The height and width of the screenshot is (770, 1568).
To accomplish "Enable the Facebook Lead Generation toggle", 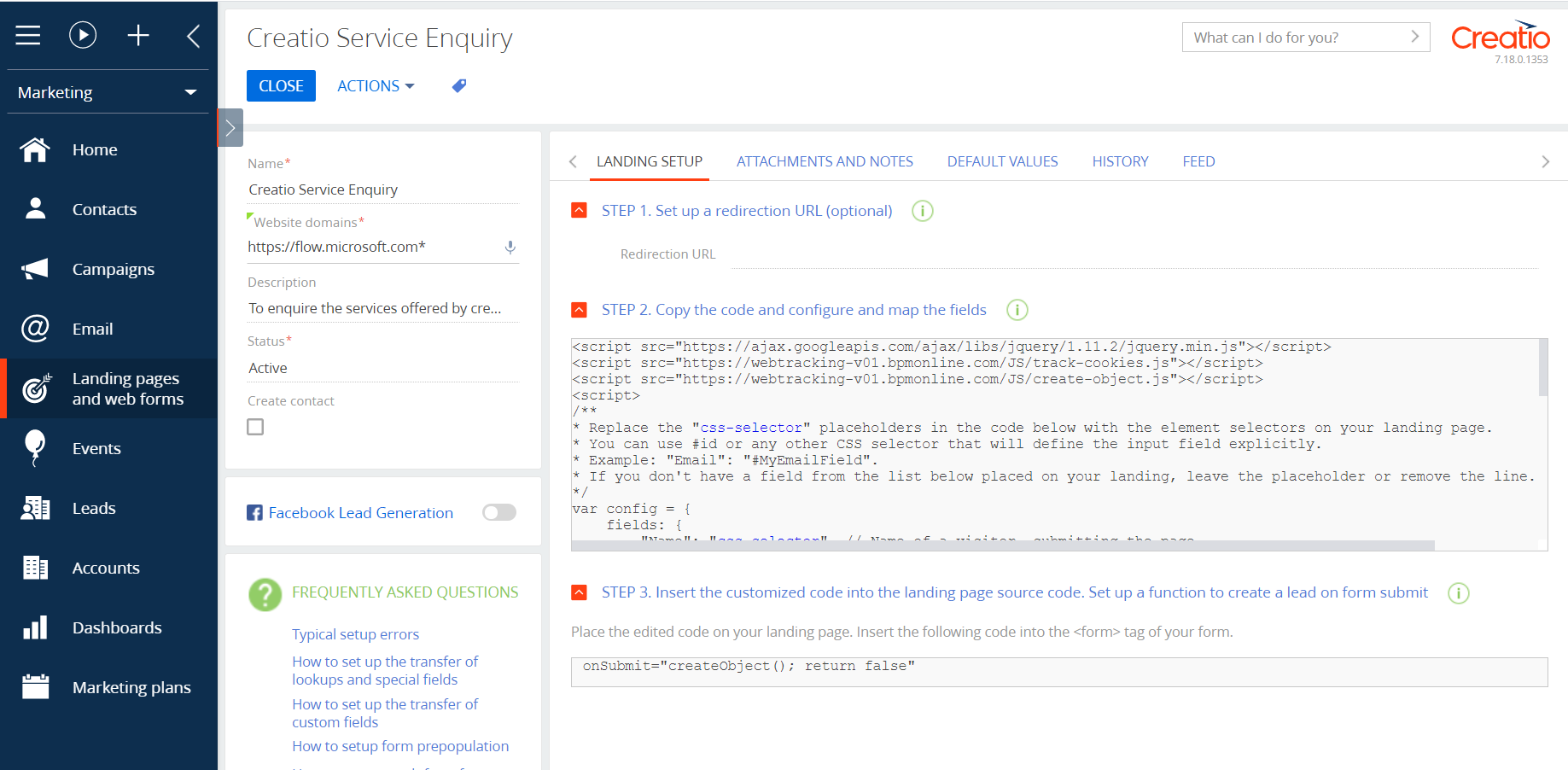I will tap(499, 512).
